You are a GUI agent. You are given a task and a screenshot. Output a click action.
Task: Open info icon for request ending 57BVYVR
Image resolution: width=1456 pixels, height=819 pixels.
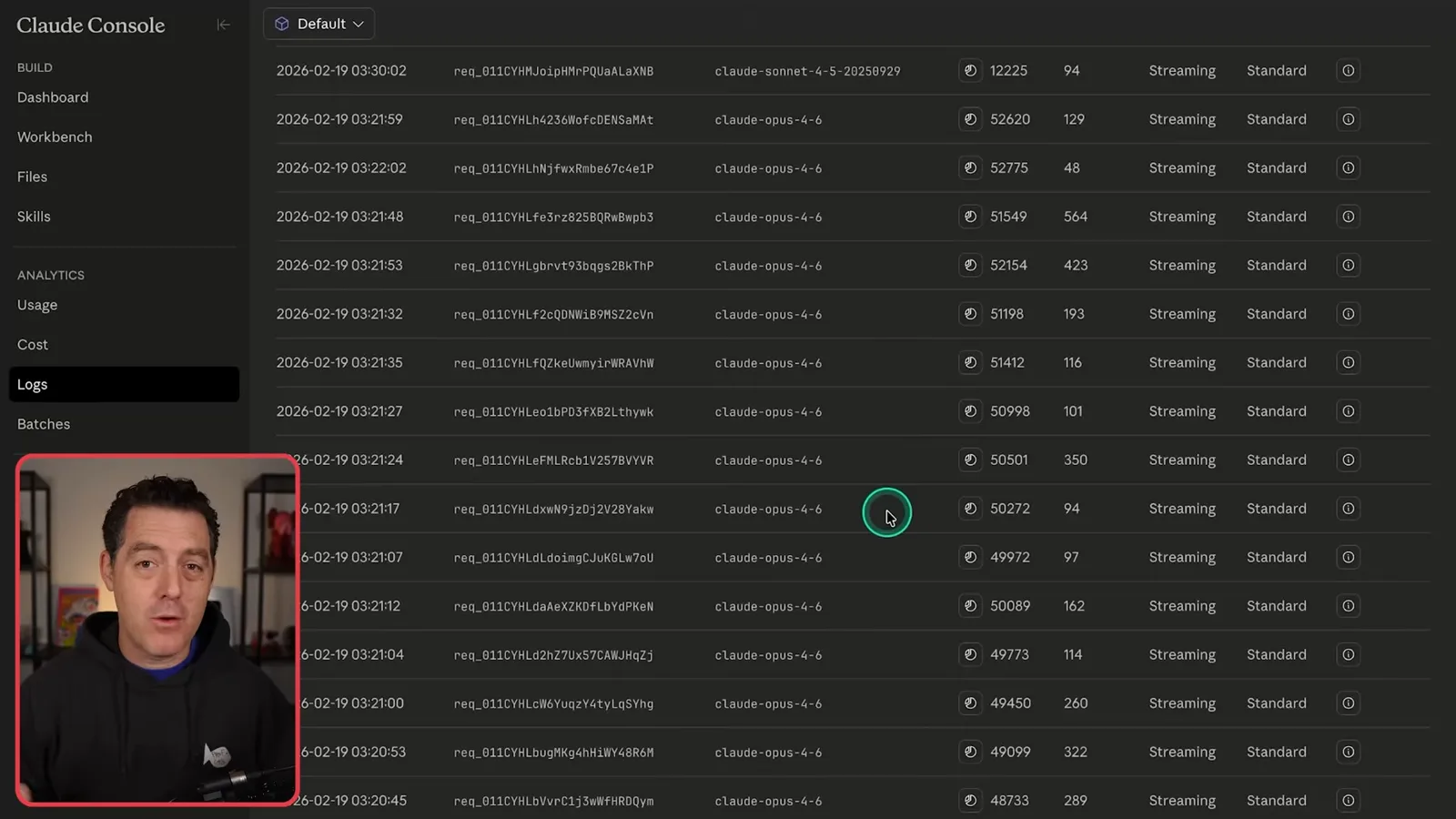tap(1349, 460)
